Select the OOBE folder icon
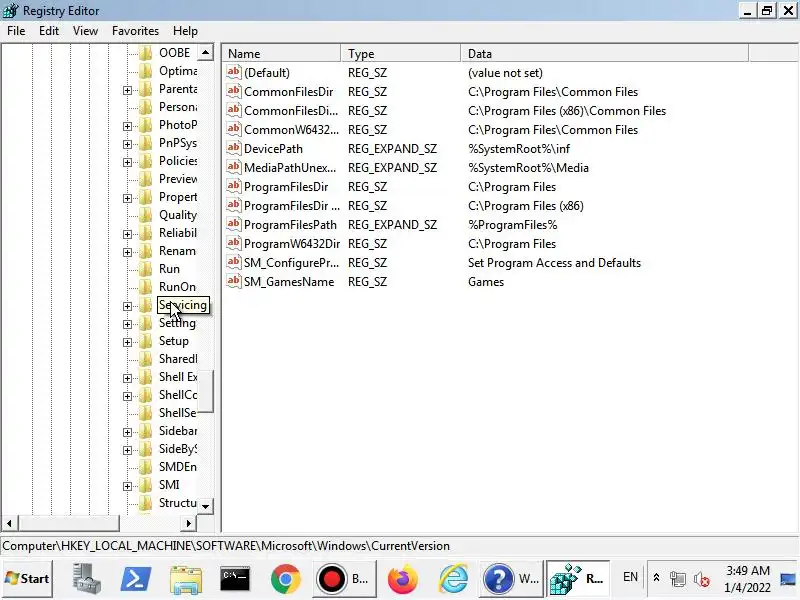This screenshot has width=800, height=600. pos(146,53)
